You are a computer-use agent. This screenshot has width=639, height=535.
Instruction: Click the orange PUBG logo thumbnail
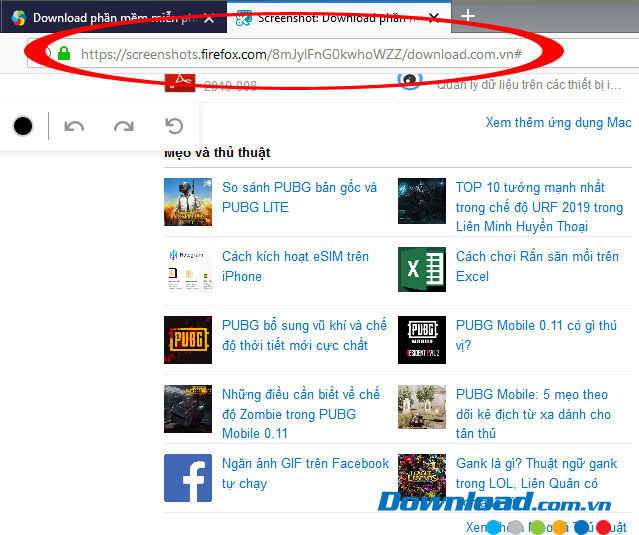coord(188,340)
